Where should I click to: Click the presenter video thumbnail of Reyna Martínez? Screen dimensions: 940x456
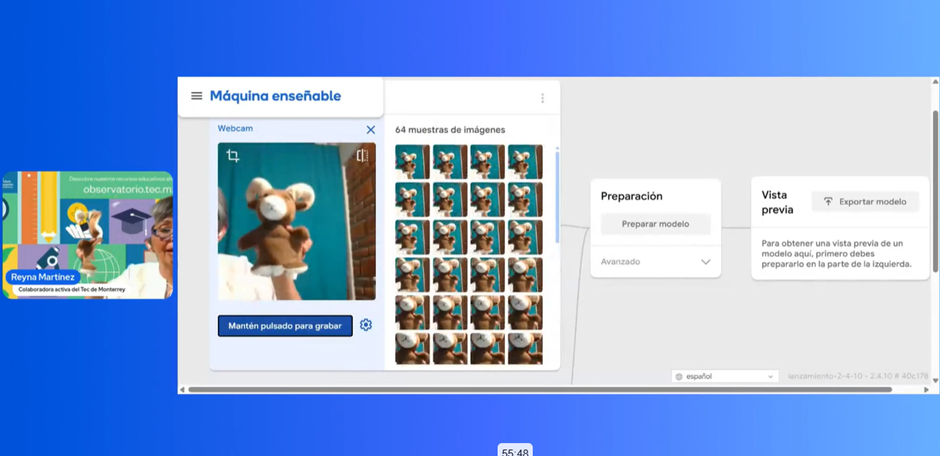88,235
